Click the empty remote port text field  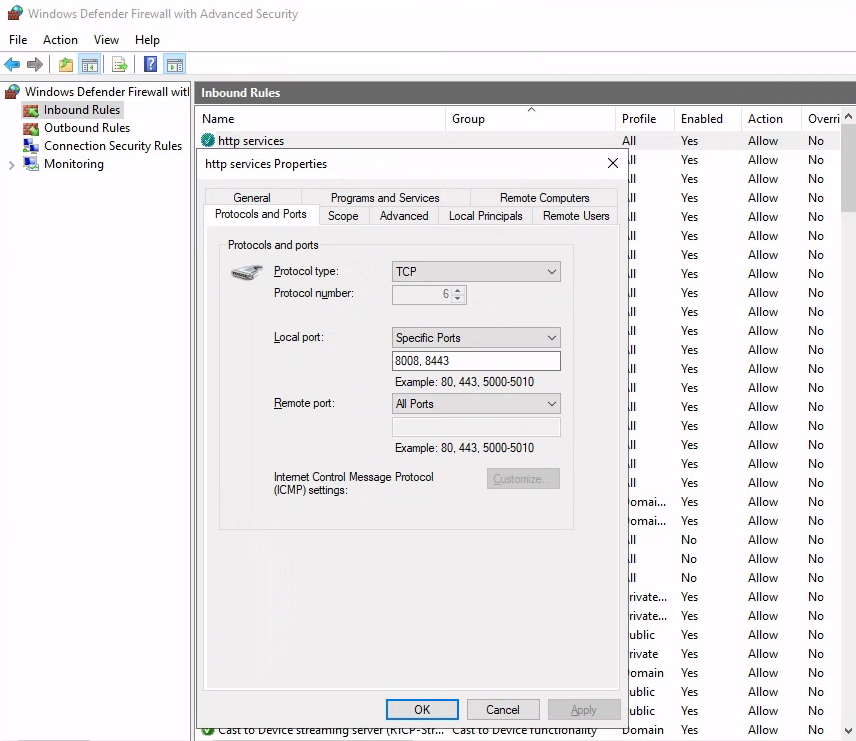(x=476, y=427)
